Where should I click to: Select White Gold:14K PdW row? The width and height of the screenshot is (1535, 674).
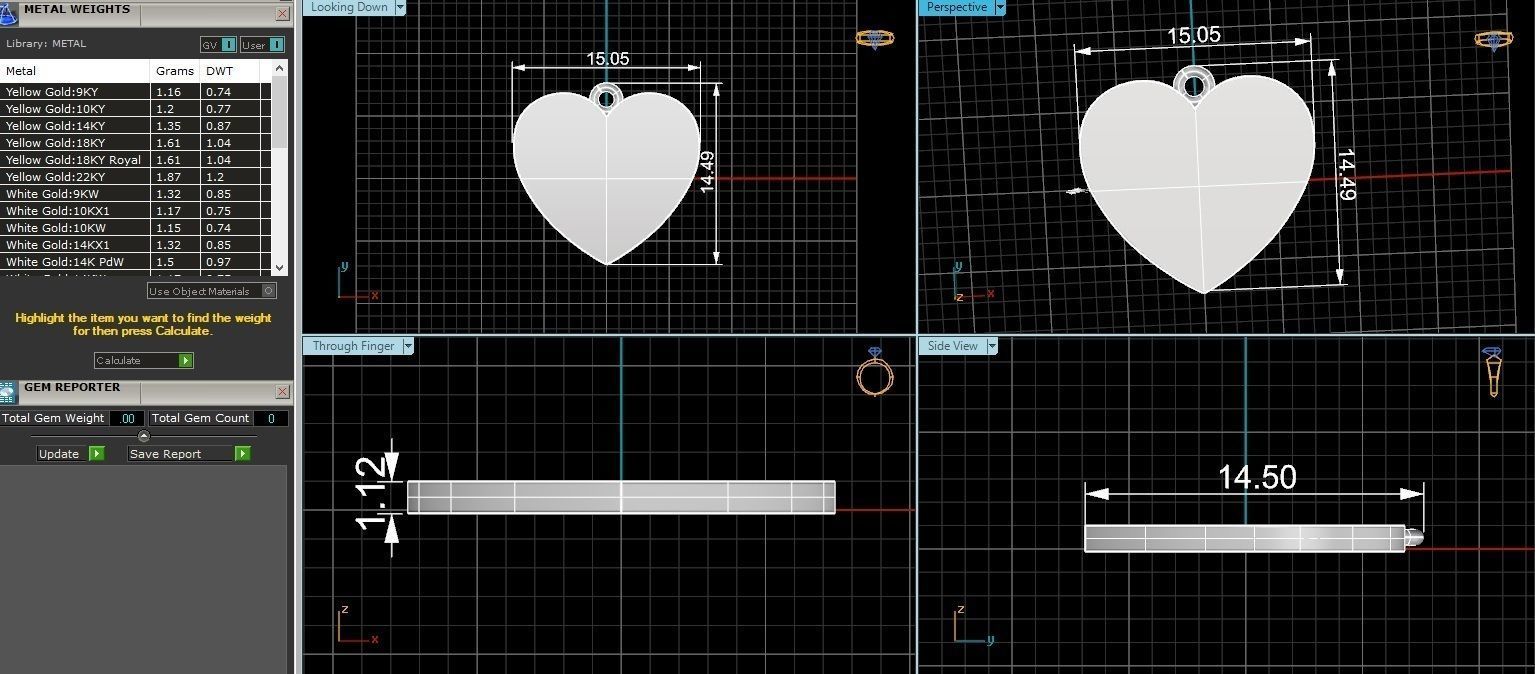pos(136,262)
